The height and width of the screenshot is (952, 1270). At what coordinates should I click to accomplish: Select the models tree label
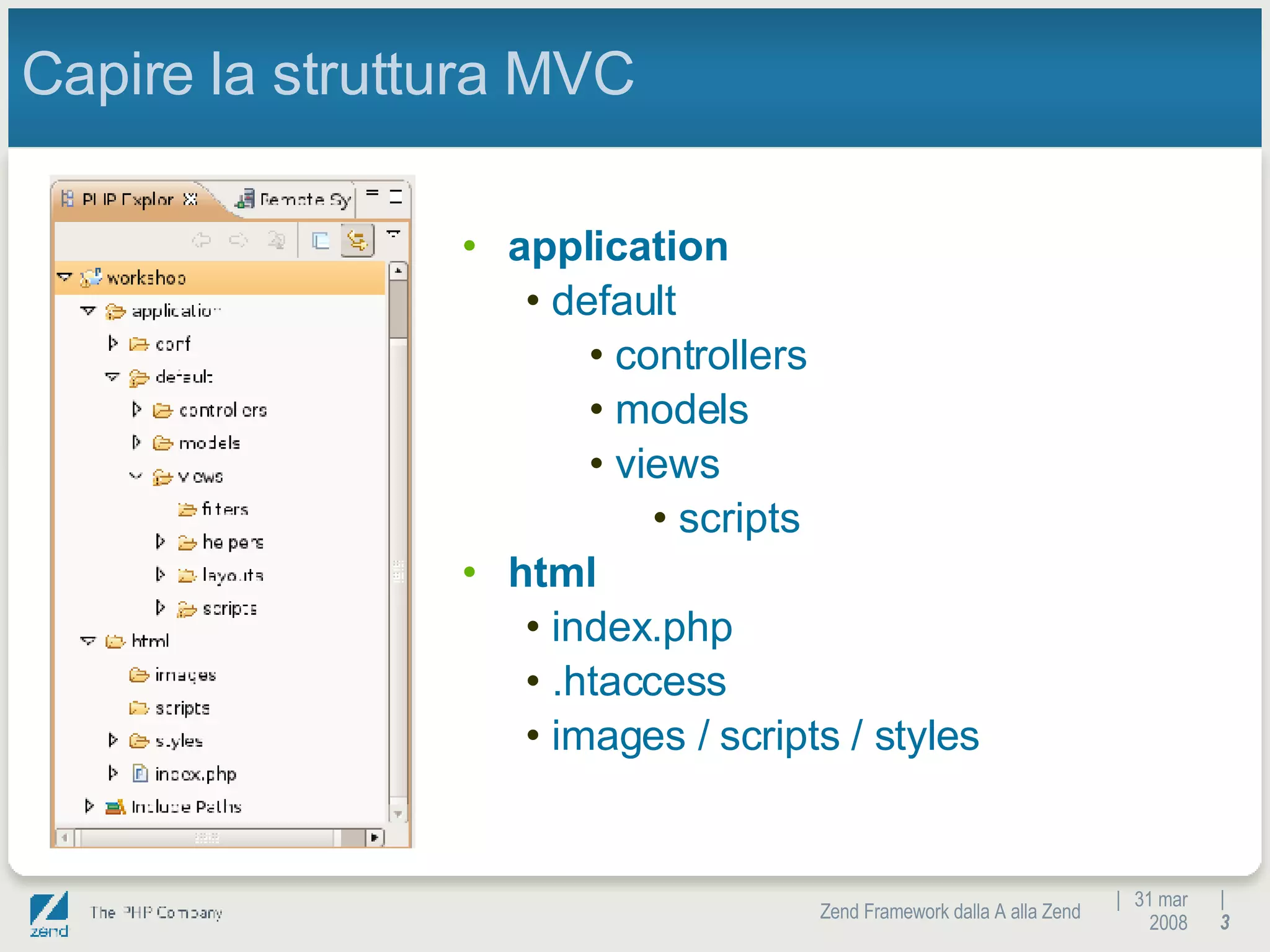210,443
